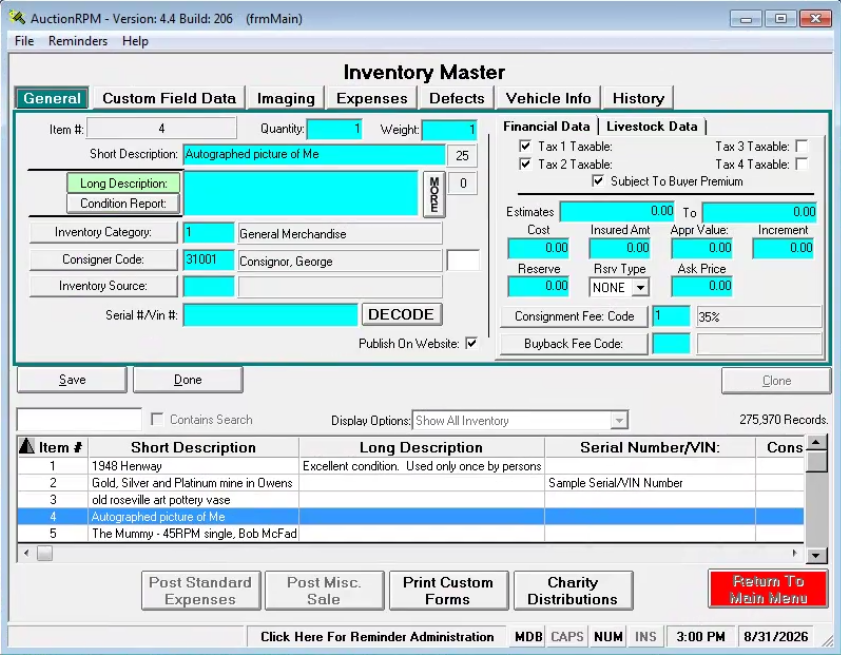Viewport: 841px width, 655px height.
Task: Select the Financial Data tab
Action: [546, 127]
